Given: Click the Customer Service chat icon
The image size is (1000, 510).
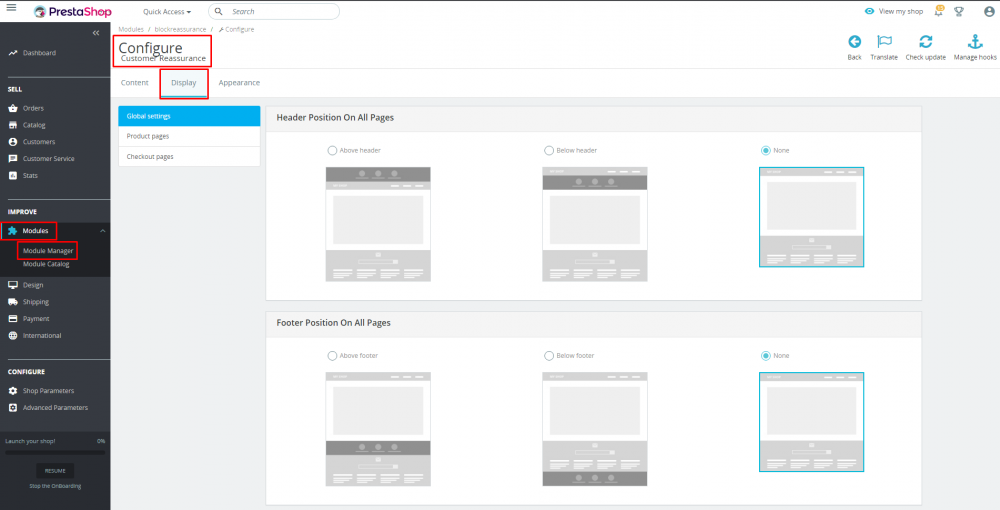Looking at the screenshot, I should point(13,159).
